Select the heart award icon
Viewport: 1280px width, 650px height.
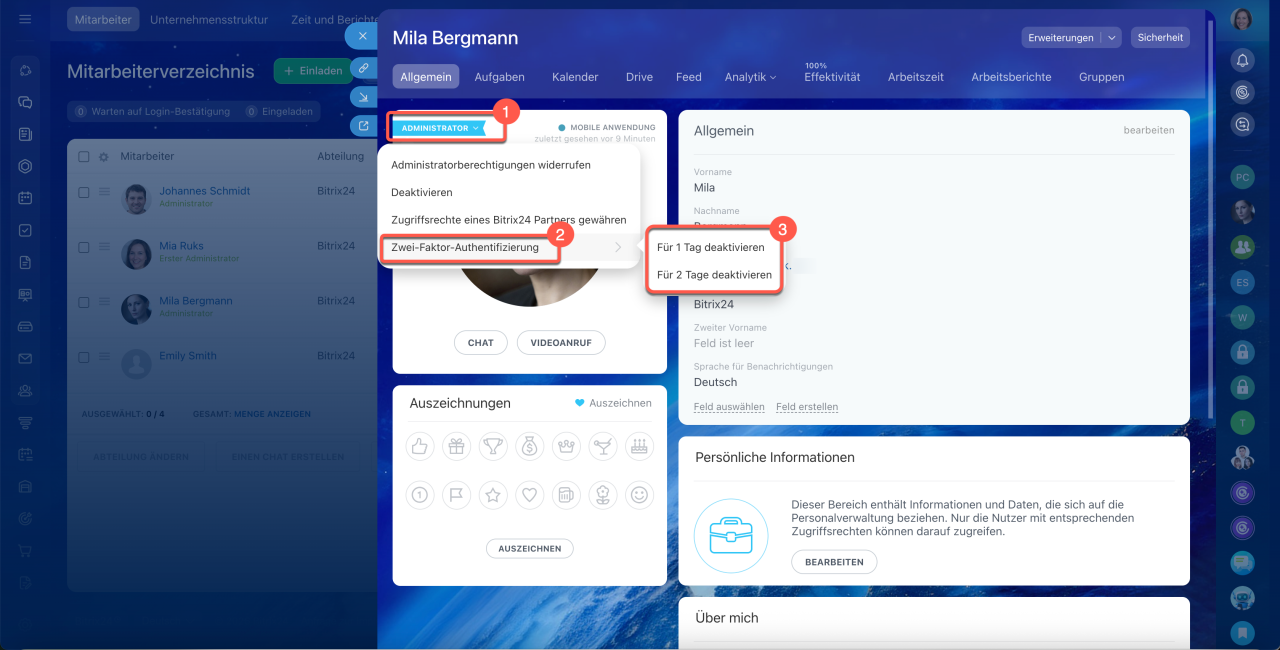point(529,493)
